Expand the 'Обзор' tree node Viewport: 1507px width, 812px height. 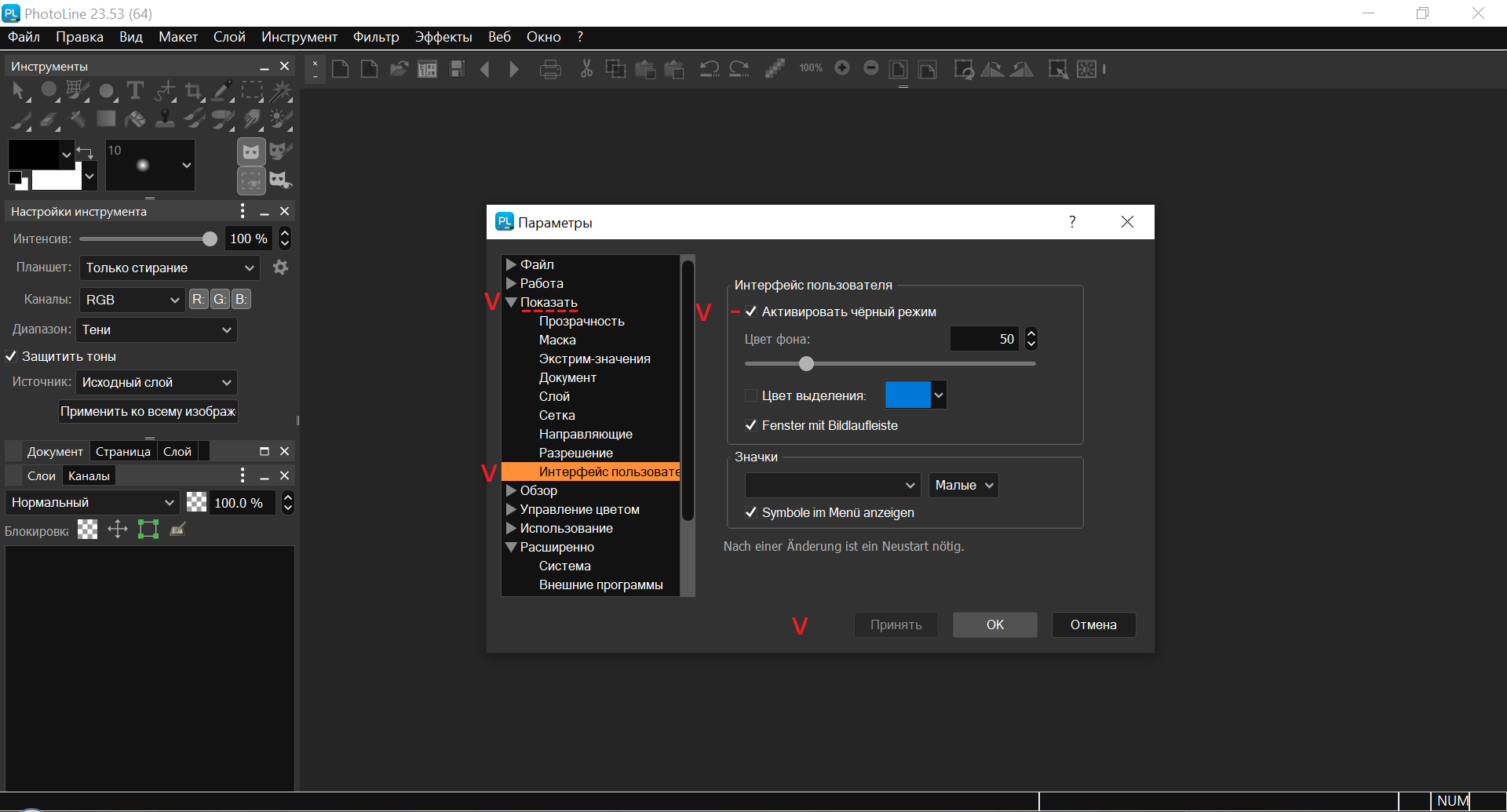click(511, 490)
